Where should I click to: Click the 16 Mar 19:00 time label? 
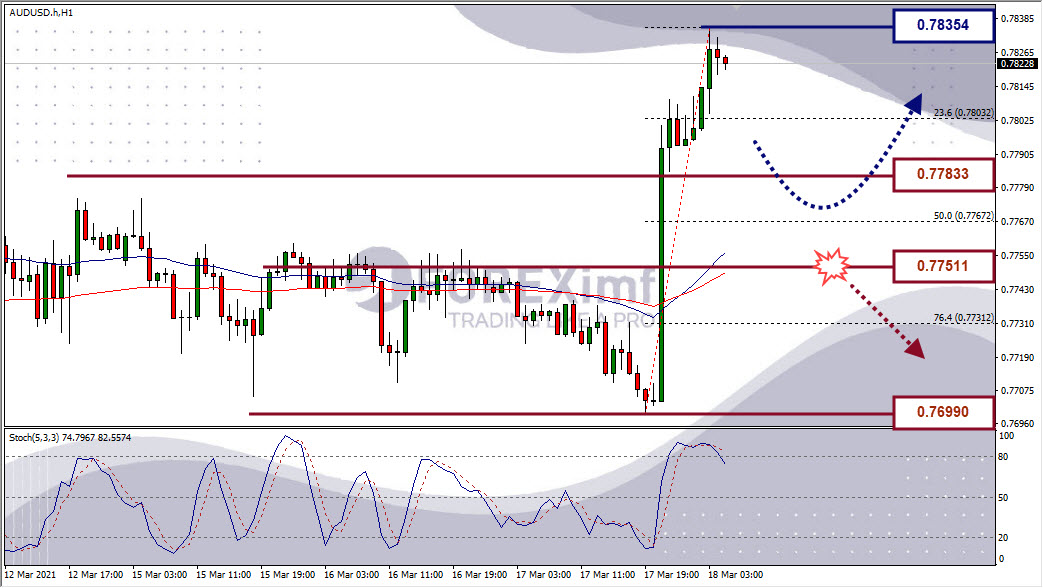(479, 575)
